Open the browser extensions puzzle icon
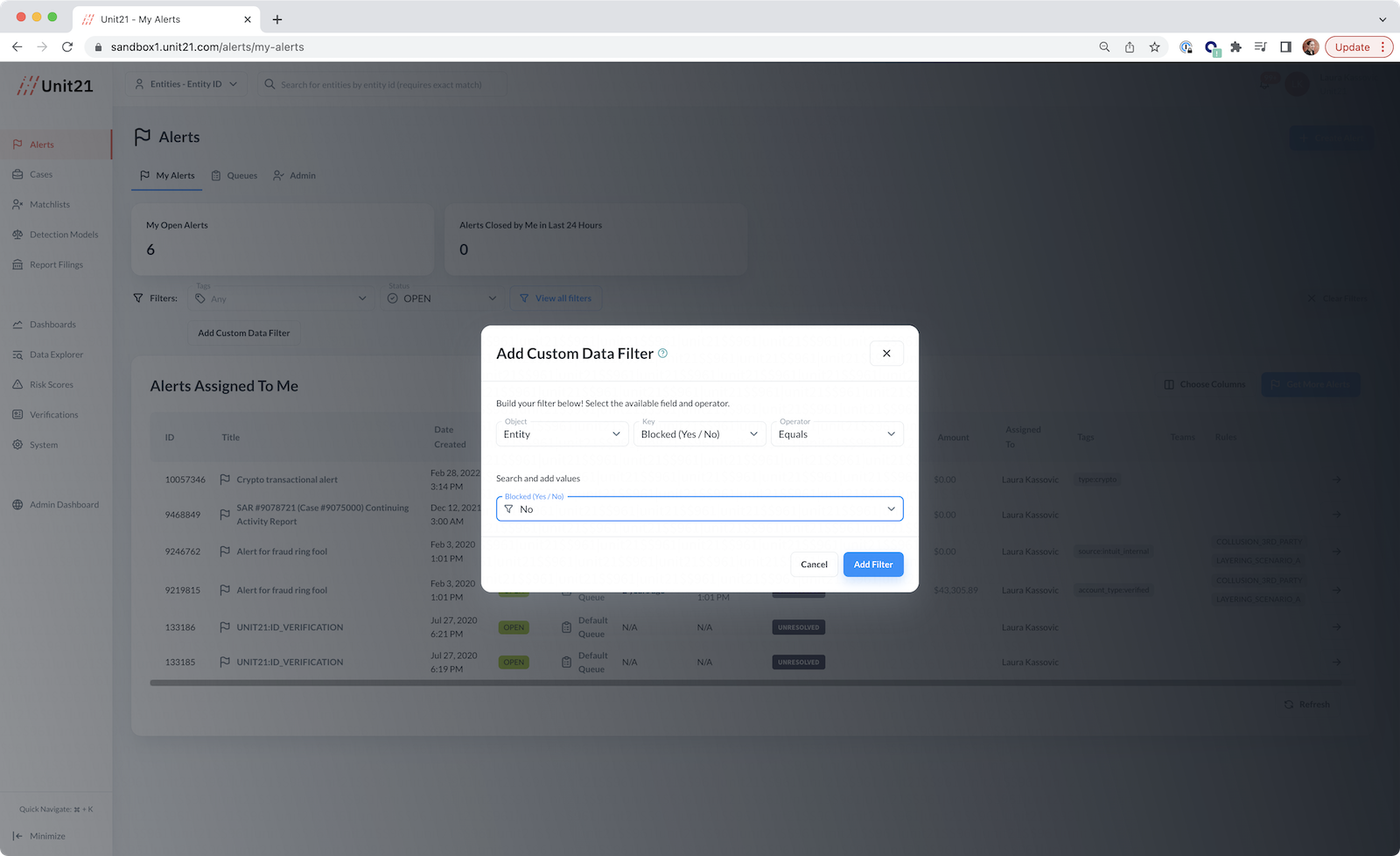 coord(1235,47)
